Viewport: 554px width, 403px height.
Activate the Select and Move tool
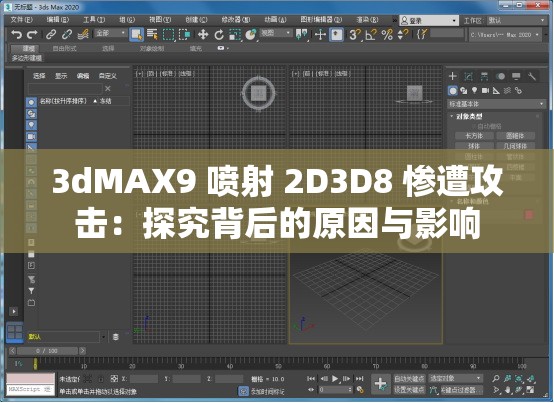203,35
